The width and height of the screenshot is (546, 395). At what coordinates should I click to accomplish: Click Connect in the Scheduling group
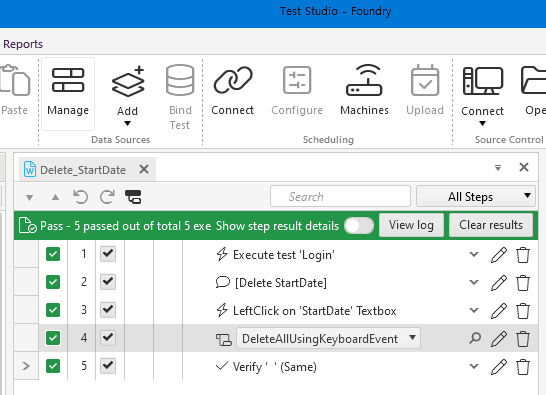click(233, 90)
